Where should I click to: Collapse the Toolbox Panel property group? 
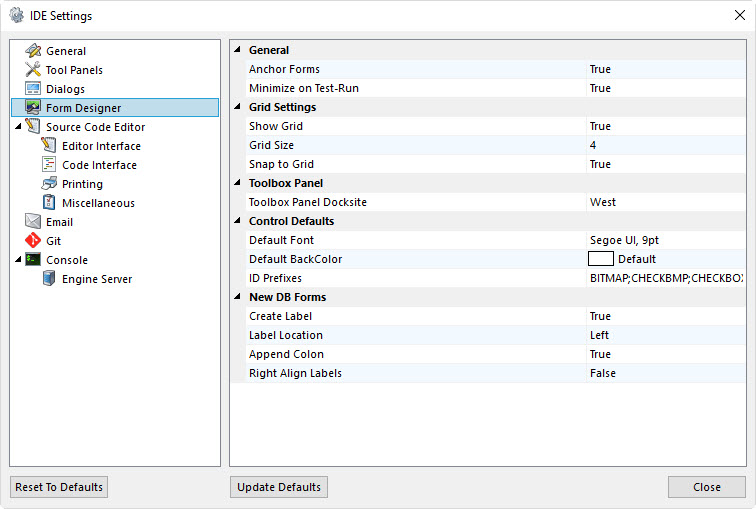coord(237,183)
